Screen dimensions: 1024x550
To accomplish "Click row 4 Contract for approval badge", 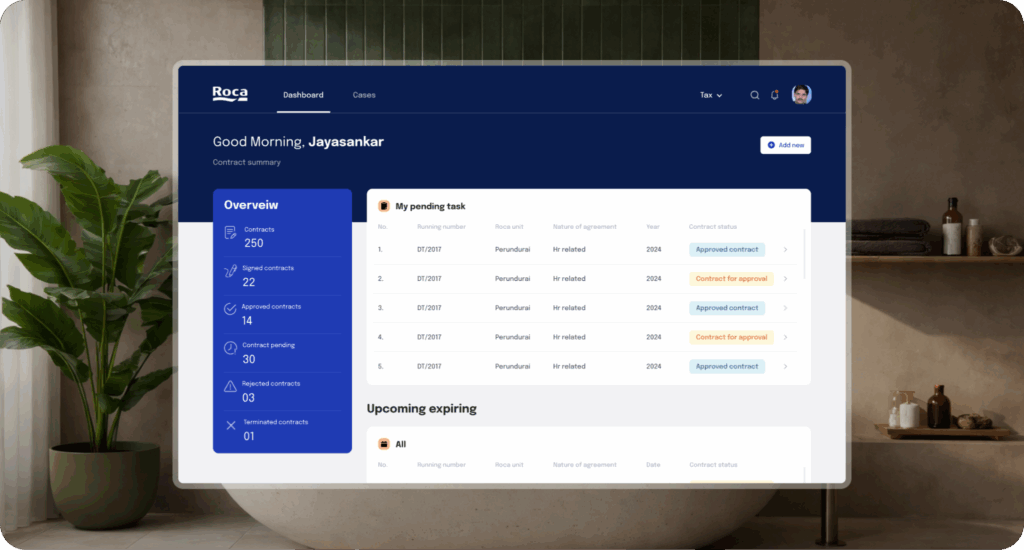I will 731,337.
